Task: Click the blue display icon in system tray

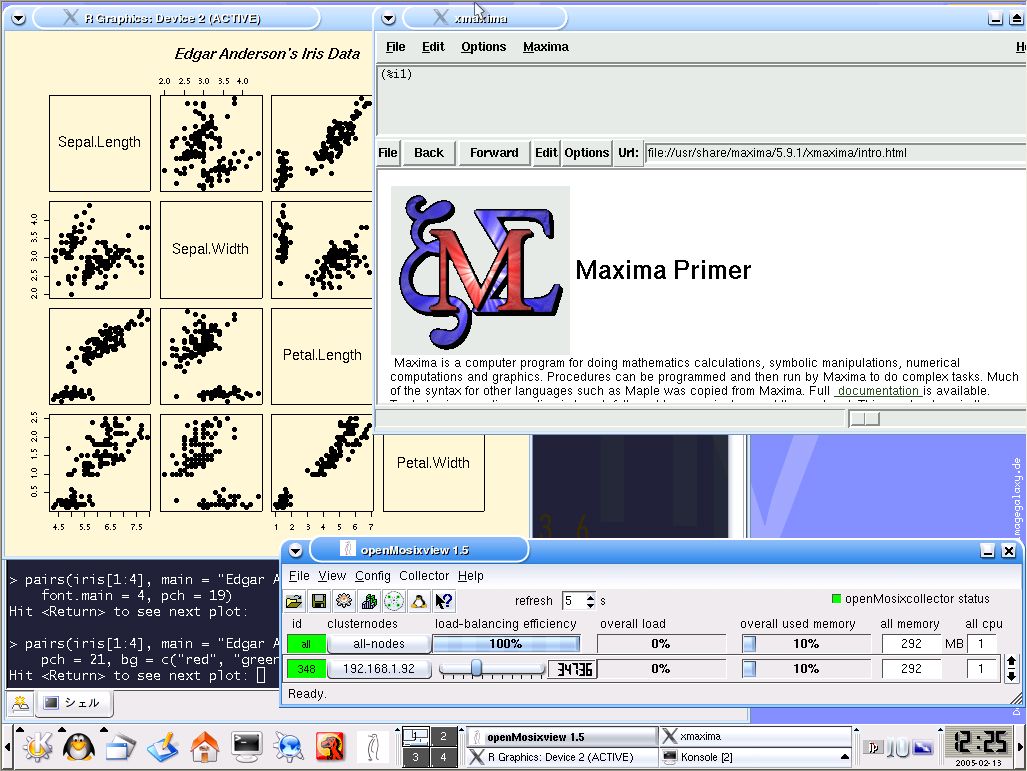Action: coord(924,747)
